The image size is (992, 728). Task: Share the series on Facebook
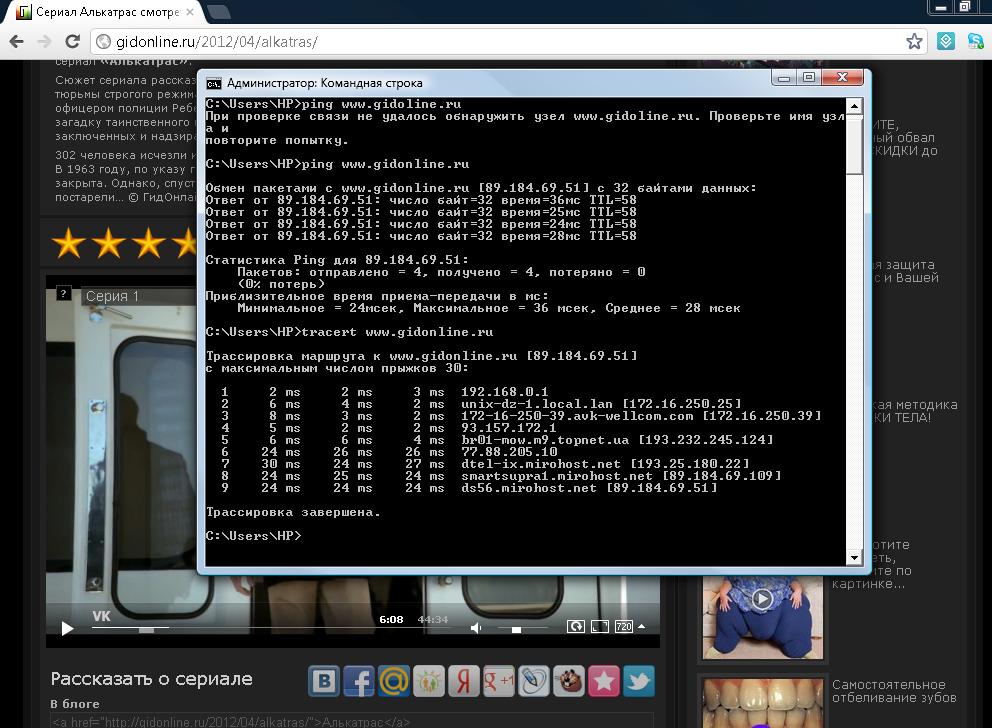359,681
